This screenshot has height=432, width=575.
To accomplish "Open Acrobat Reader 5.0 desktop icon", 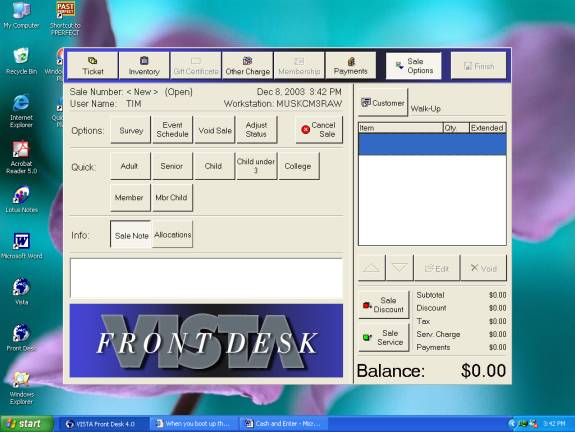I will click(x=21, y=157).
